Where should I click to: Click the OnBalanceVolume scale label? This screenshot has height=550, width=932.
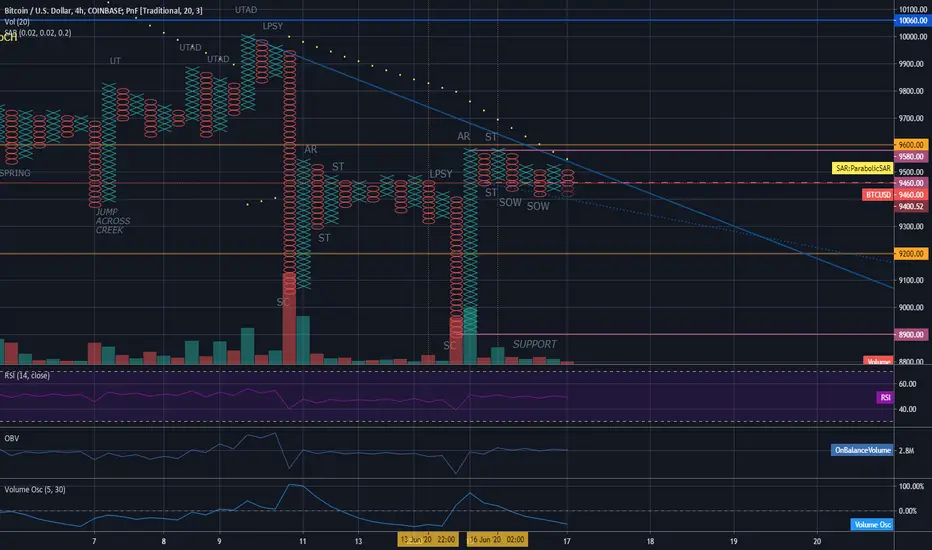coord(862,450)
